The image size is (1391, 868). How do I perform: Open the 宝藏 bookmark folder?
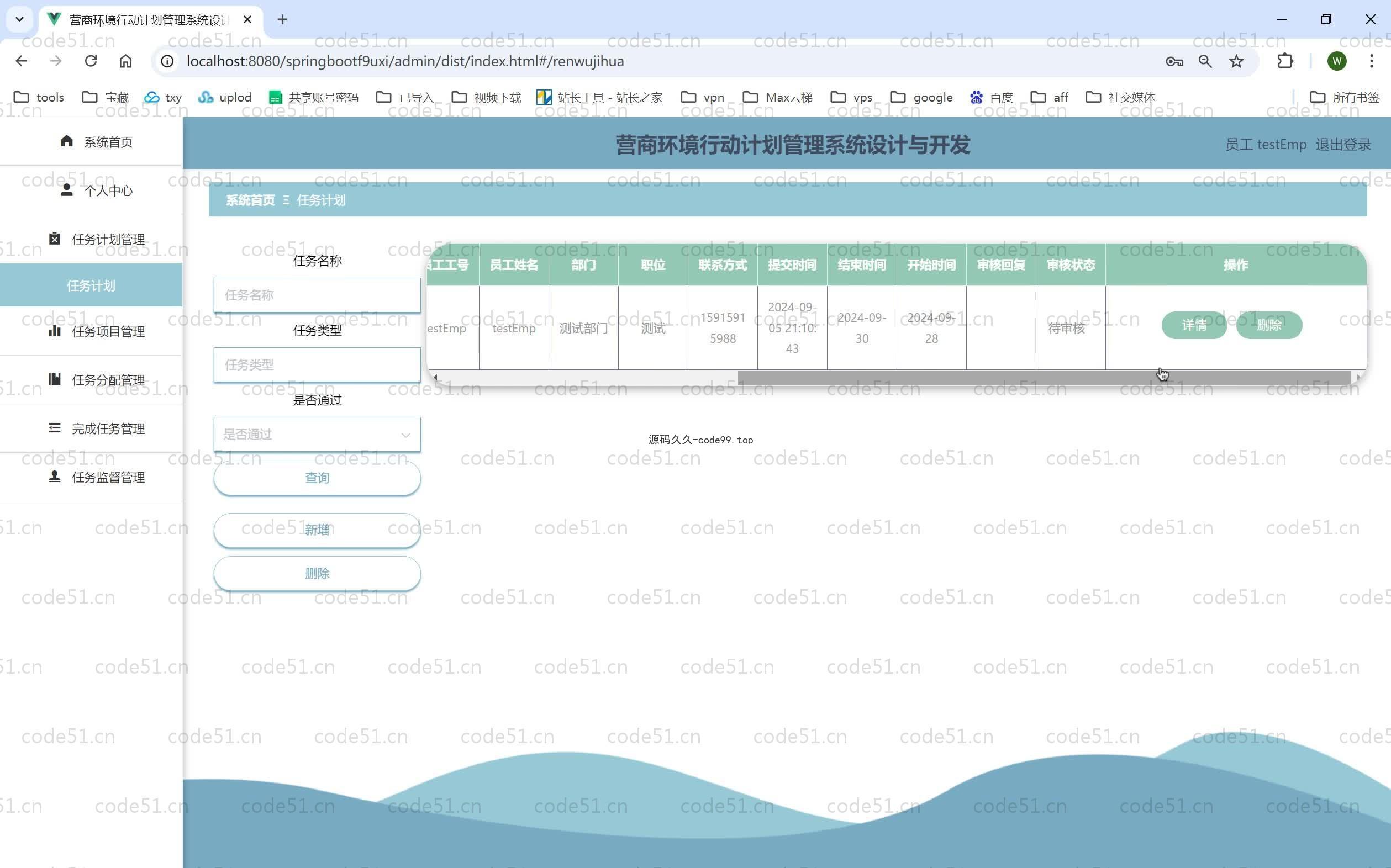[106, 97]
